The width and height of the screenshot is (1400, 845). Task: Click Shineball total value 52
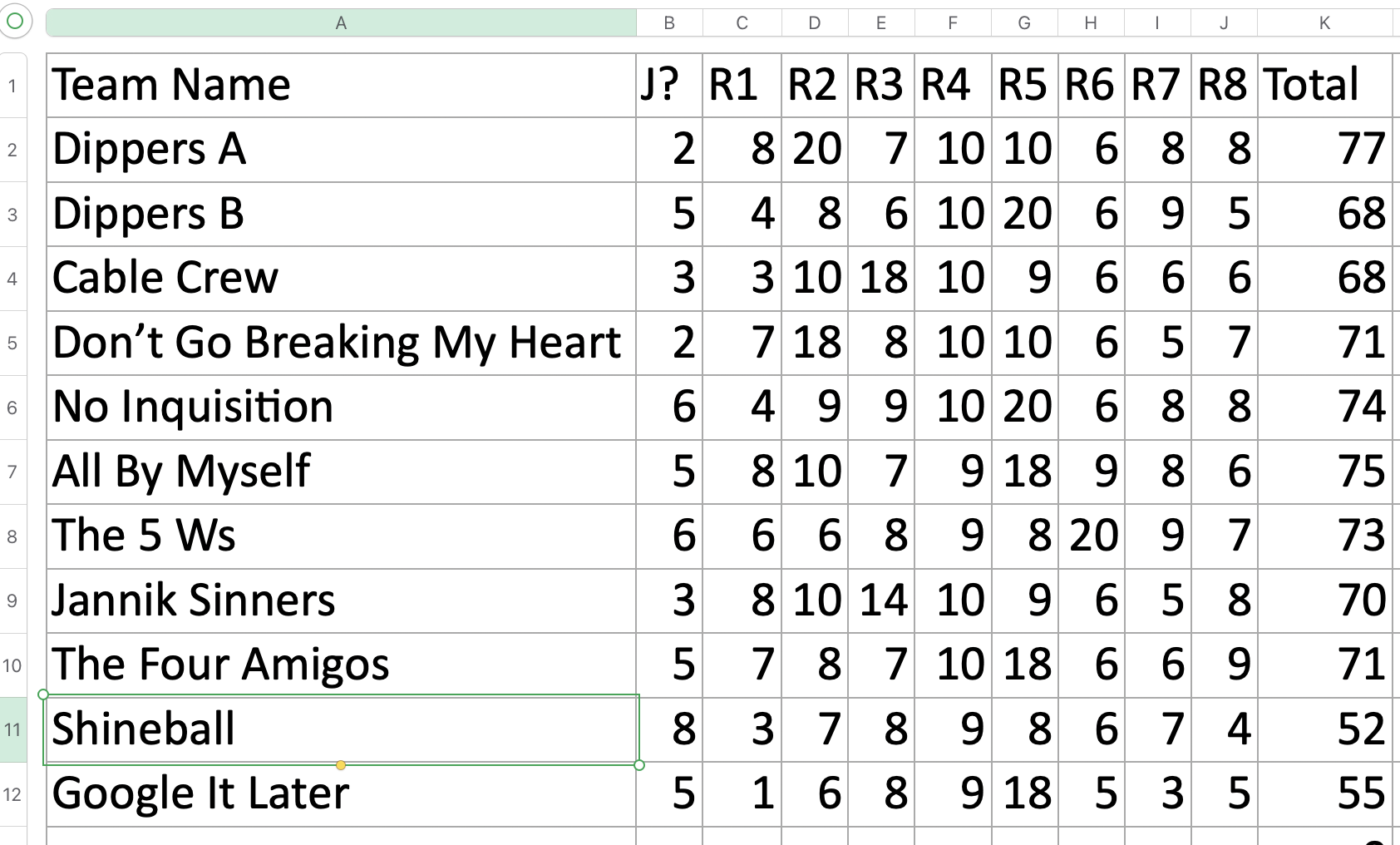click(1324, 730)
